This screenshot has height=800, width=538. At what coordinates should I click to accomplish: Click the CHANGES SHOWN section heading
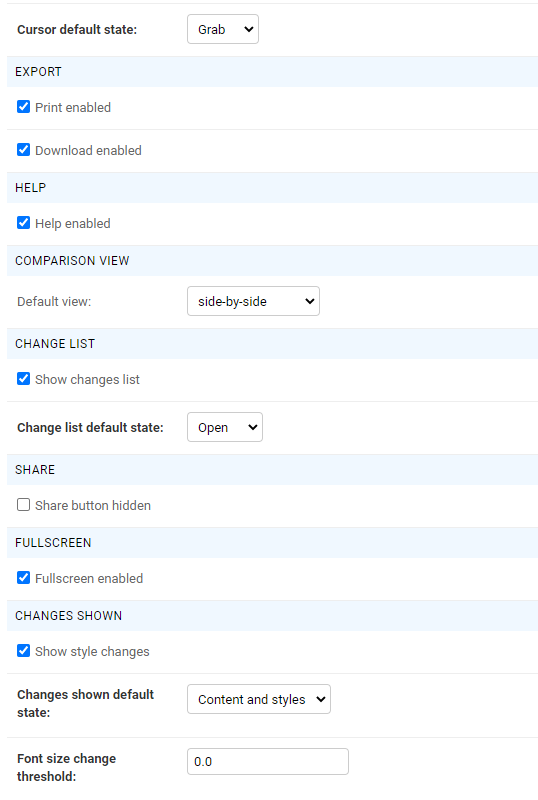coord(68,616)
